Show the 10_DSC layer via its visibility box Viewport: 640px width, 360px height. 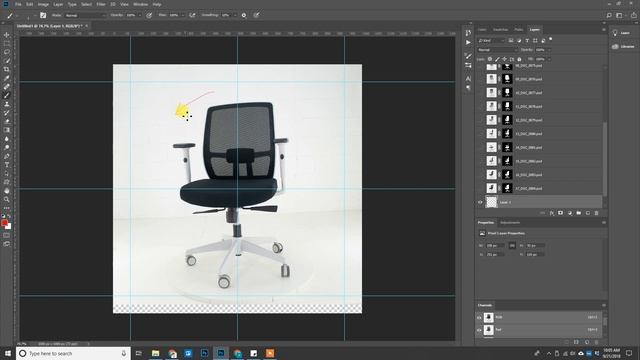pyautogui.click(x=480, y=93)
